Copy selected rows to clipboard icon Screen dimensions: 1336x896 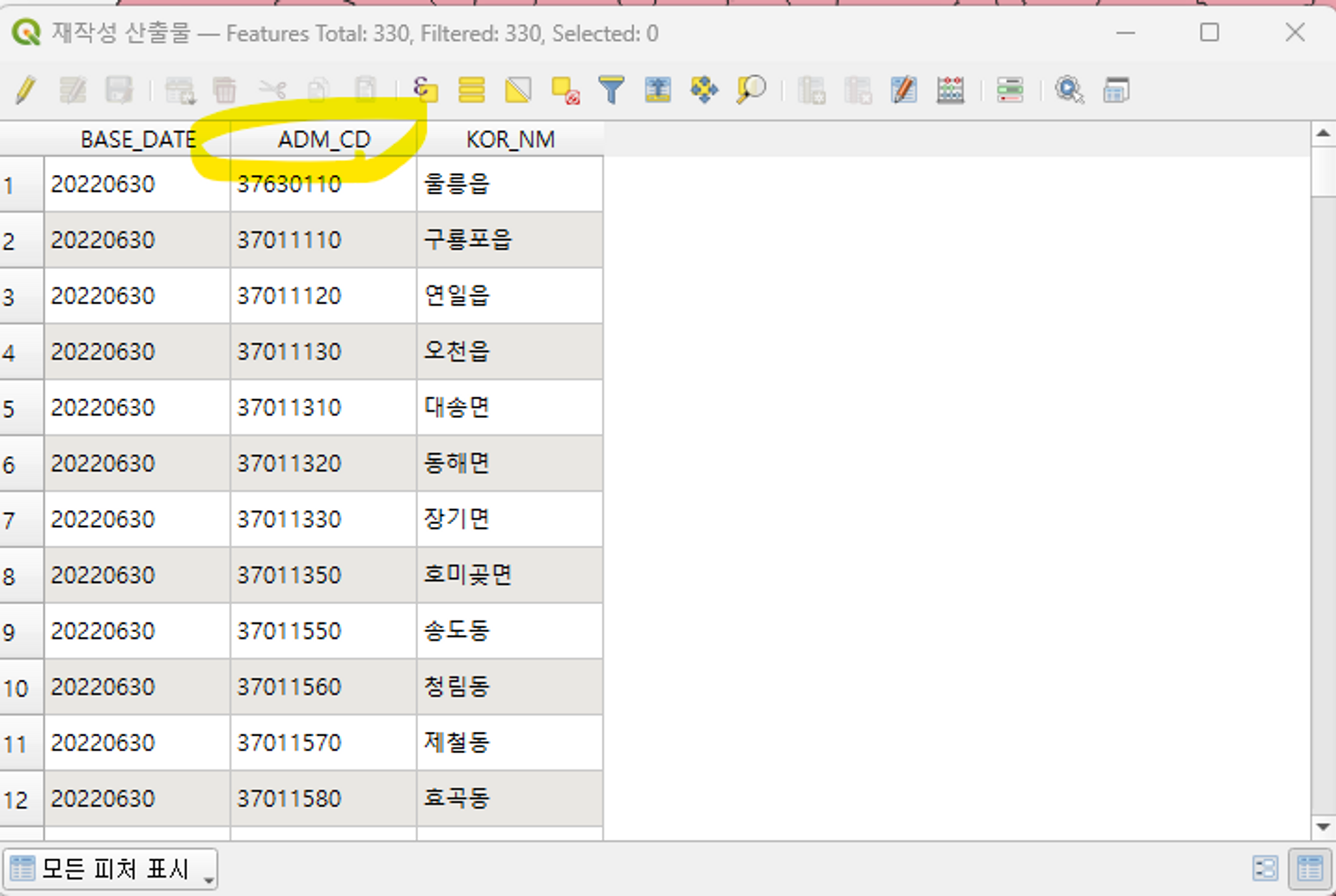pos(319,89)
